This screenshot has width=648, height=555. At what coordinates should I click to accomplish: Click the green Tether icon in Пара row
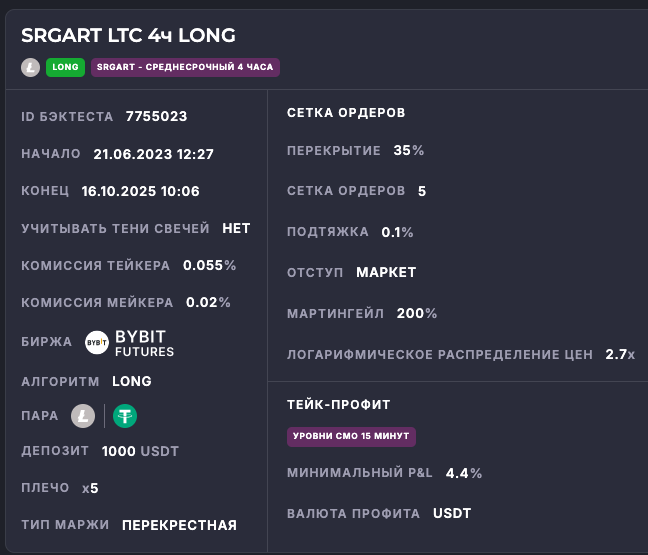(x=125, y=415)
